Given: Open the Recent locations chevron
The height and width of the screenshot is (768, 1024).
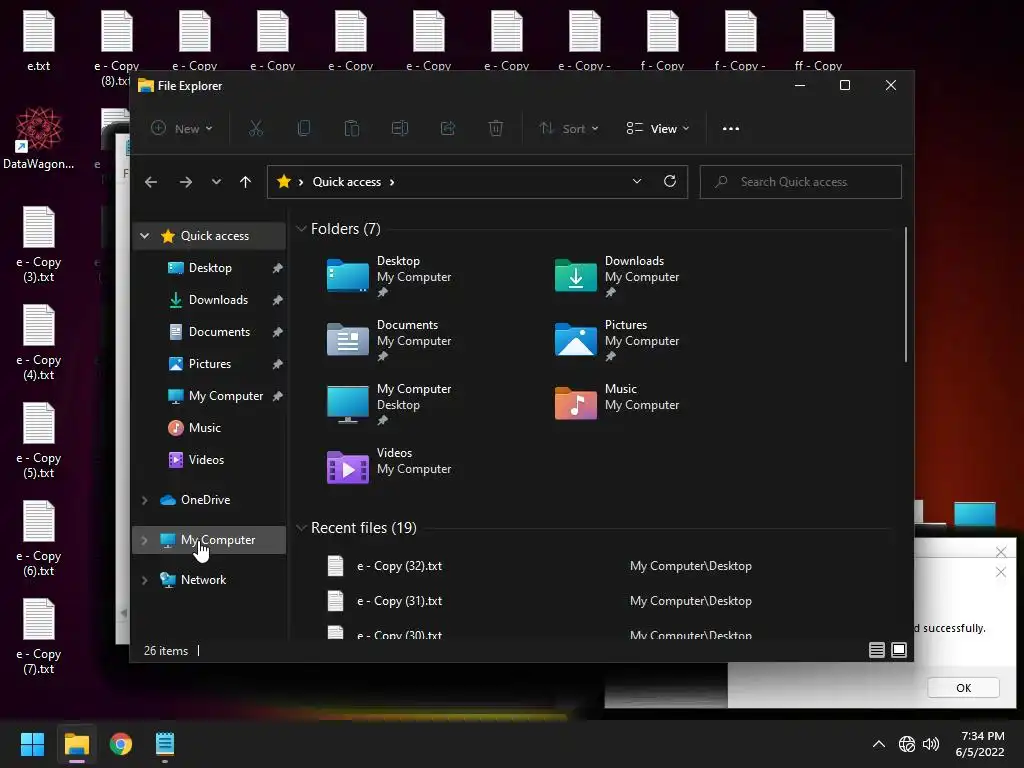Looking at the screenshot, I should click(216, 182).
